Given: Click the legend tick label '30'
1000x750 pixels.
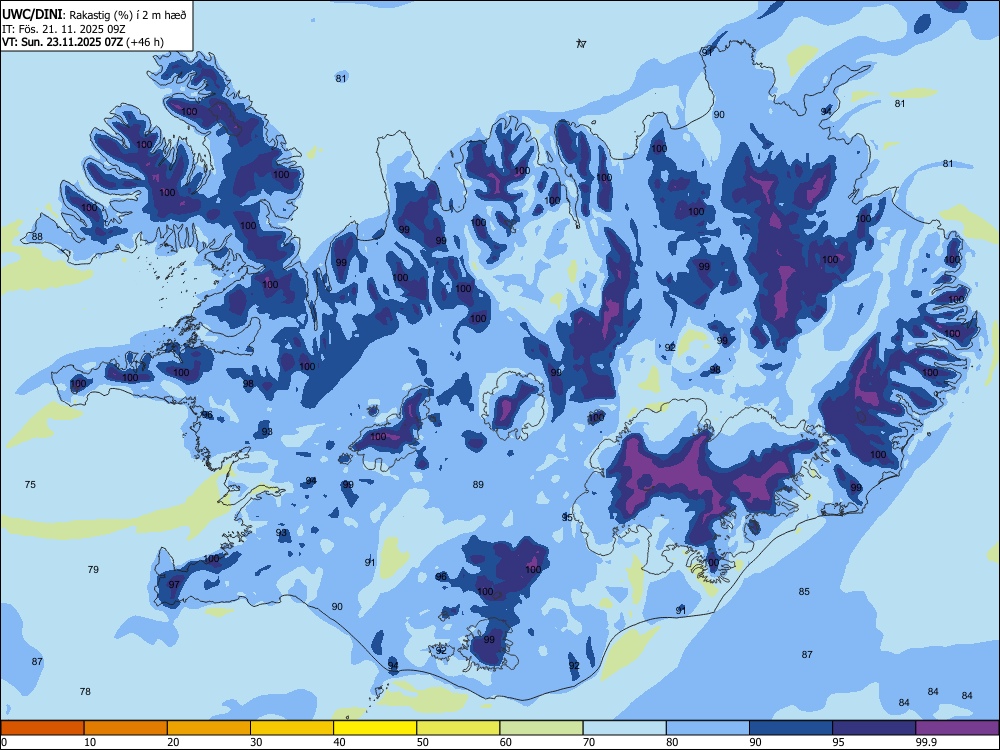Looking at the screenshot, I should 256,742.
